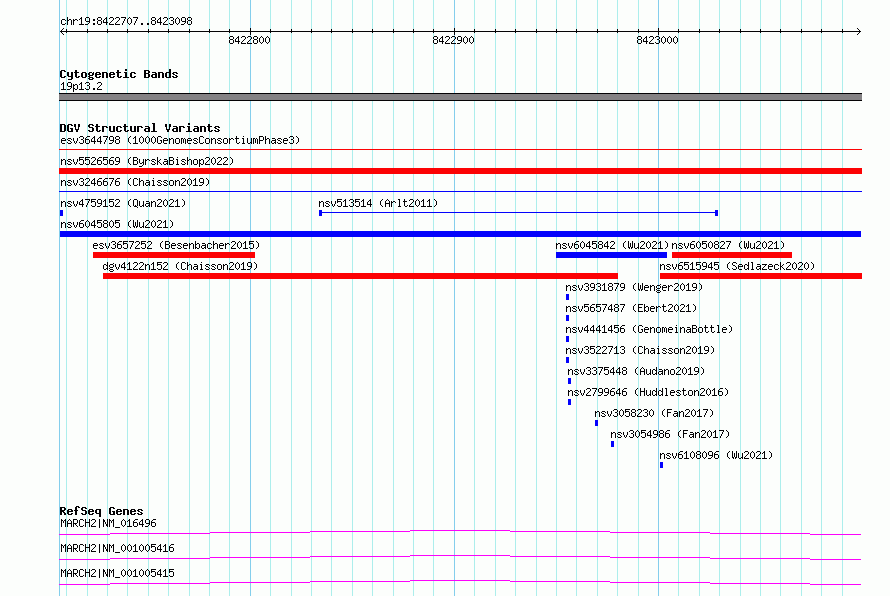Open dgv4122n152 (Chaisson2019) label
The width and height of the screenshot is (890, 596).
pyautogui.click(x=180, y=266)
